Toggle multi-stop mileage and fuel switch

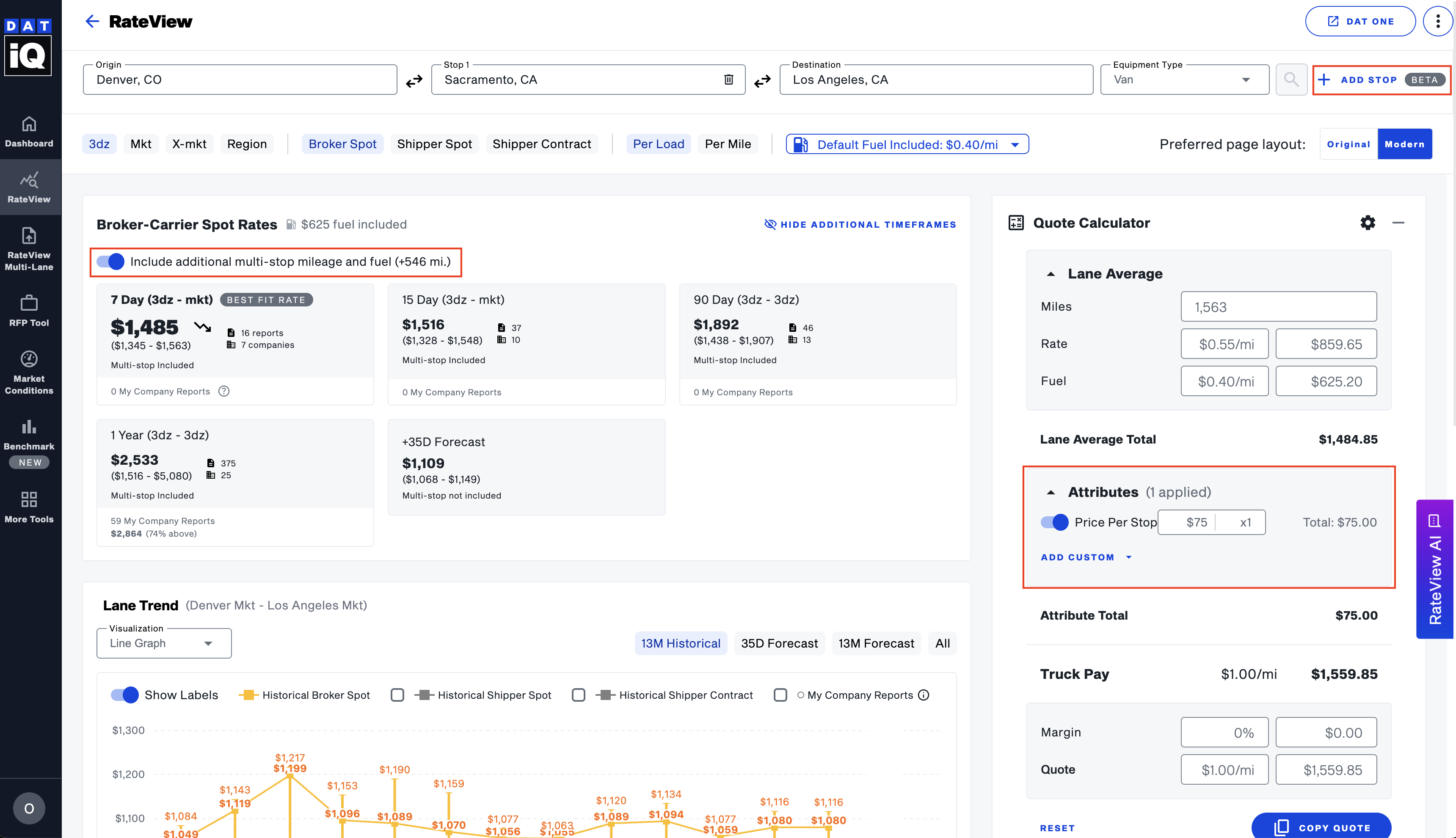pyautogui.click(x=110, y=262)
